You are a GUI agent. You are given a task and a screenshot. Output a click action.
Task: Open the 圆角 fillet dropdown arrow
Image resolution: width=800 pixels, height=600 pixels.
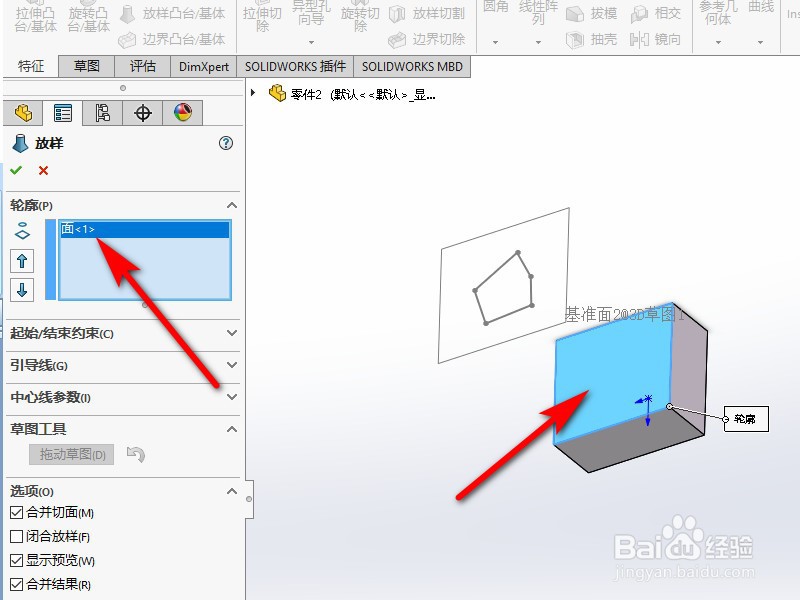(x=495, y=42)
